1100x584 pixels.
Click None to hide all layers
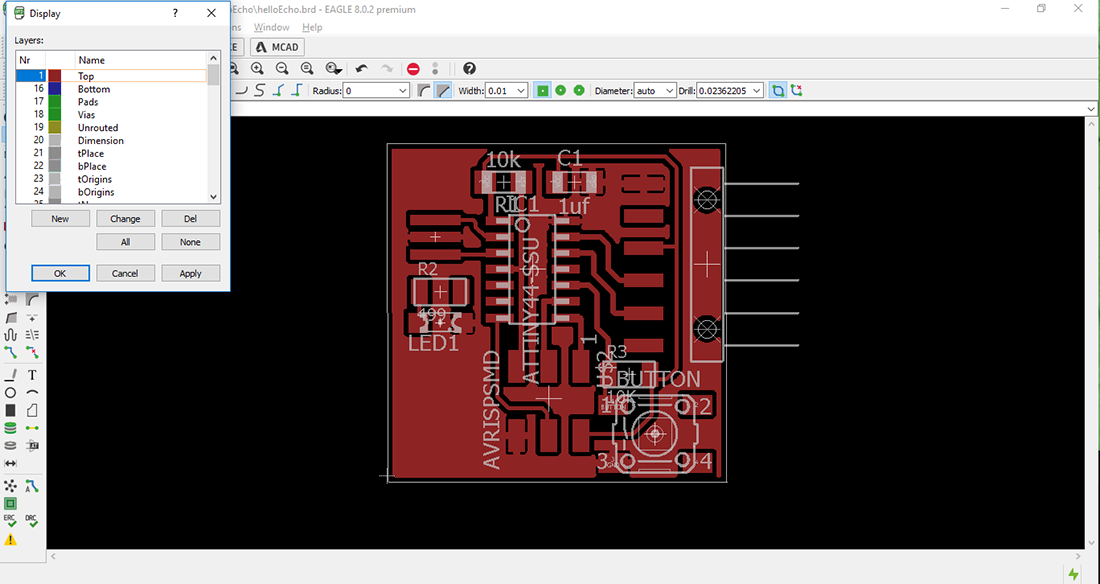[191, 242]
